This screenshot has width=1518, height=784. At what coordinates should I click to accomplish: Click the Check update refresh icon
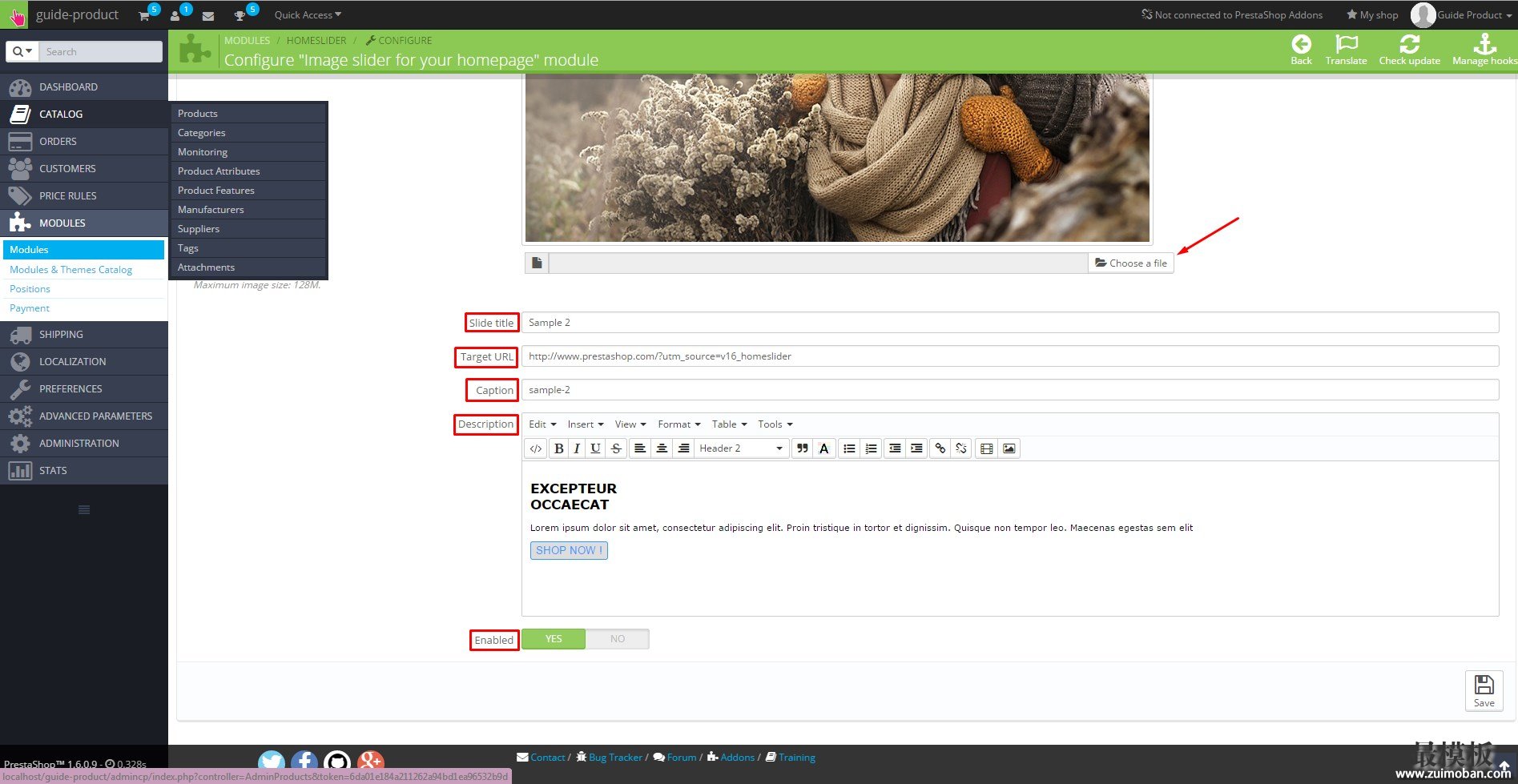(1409, 45)
